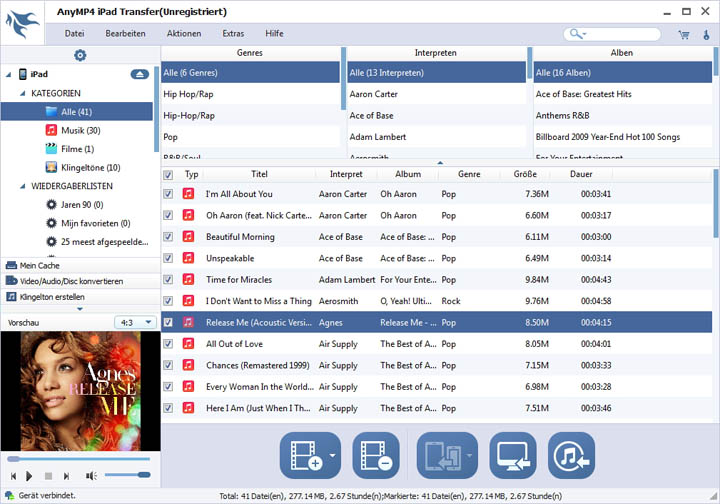Click the register key icon
Image resolution: width=720 pixels, height=504 pixels.
tap(706, 35)
